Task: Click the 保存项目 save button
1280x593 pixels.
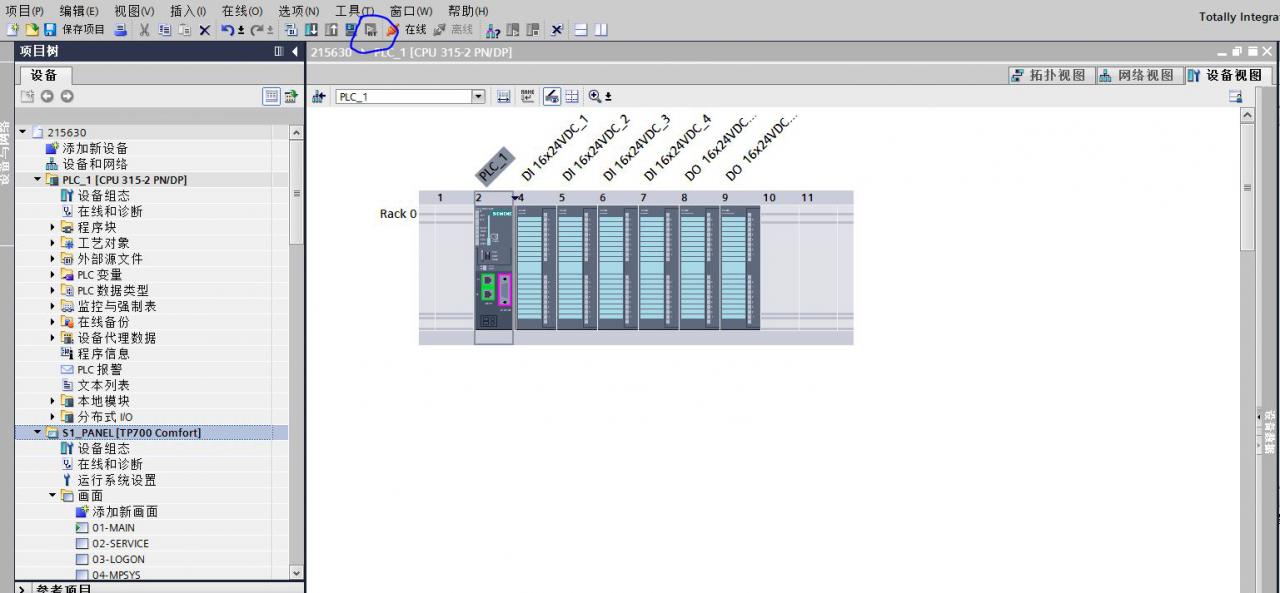Action: (73, 30)
